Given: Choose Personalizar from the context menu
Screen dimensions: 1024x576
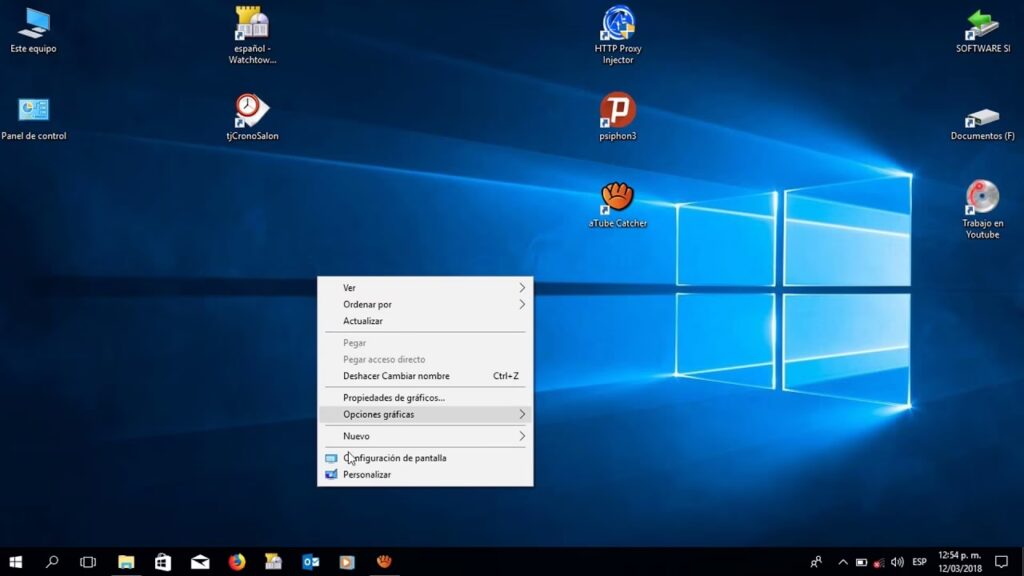Looking at the screenshot, I should click(367, 475).
